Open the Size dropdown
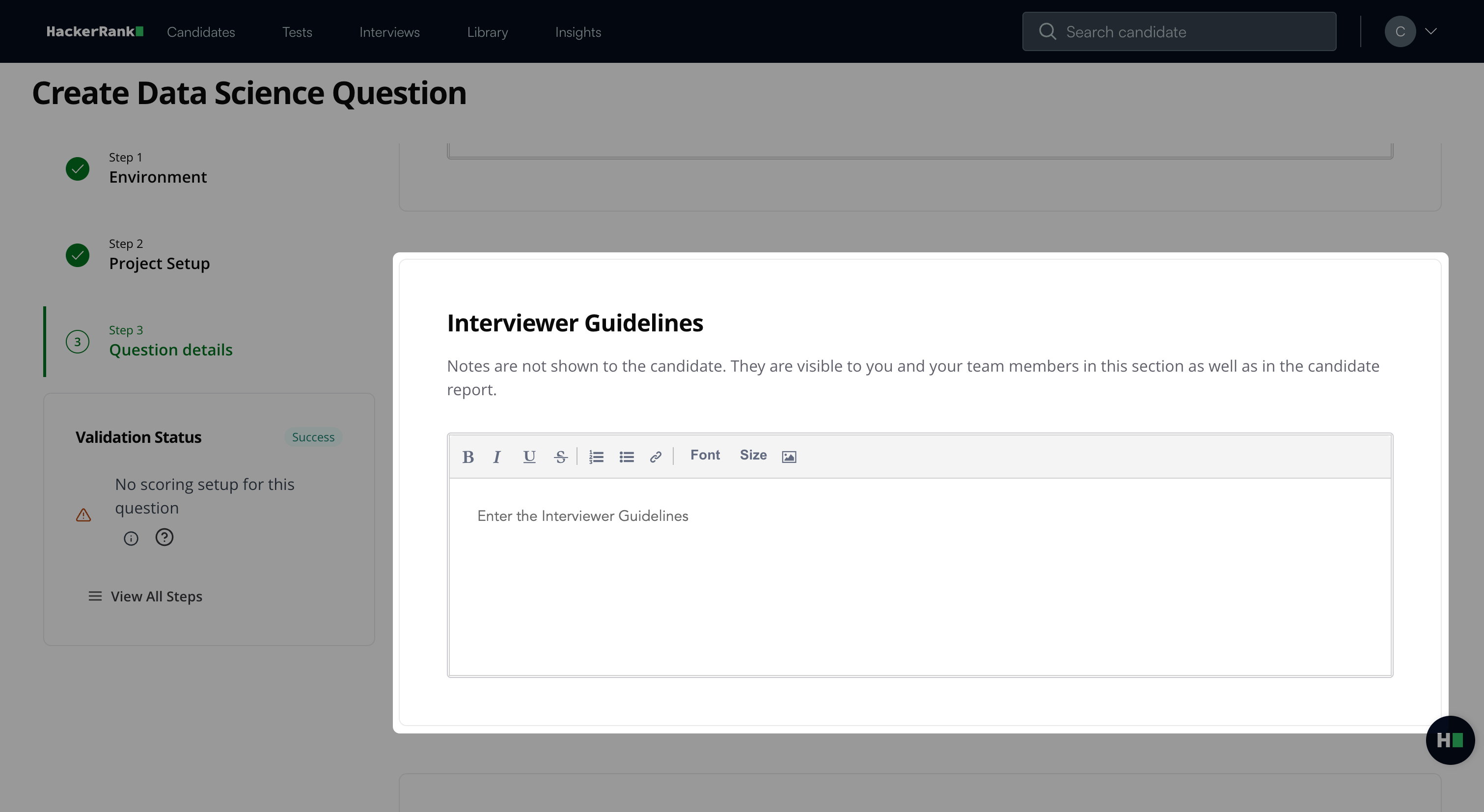This screenshot has height=812, width=1484. tap(753, 455)
